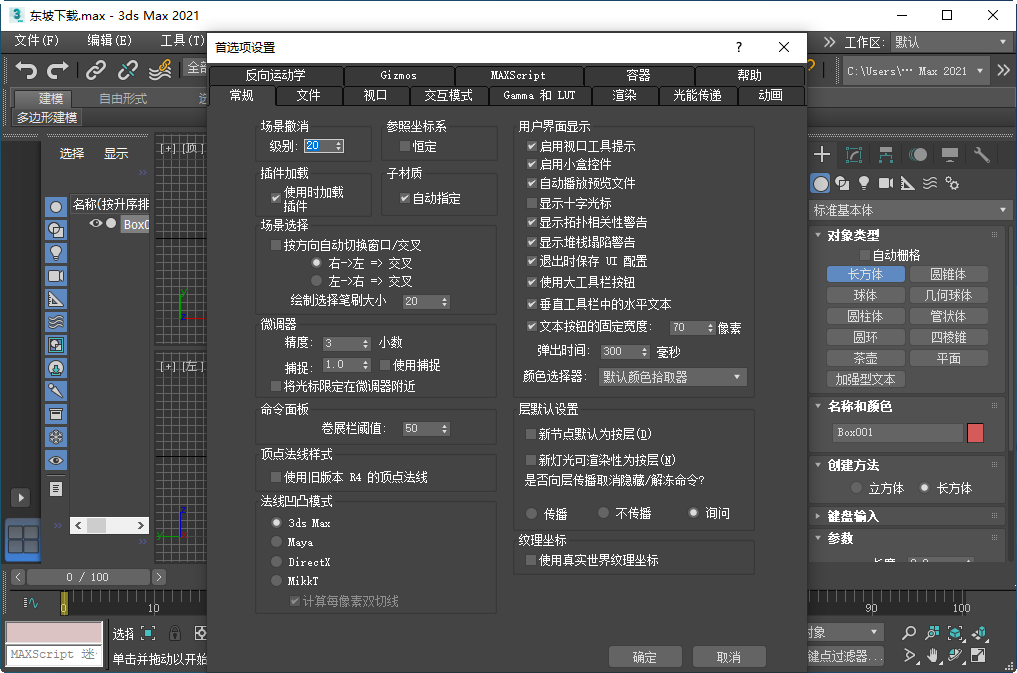
Task: Select the Orbit viewport navigation icon
Action: pyautogui.click(x=954, y=655)
